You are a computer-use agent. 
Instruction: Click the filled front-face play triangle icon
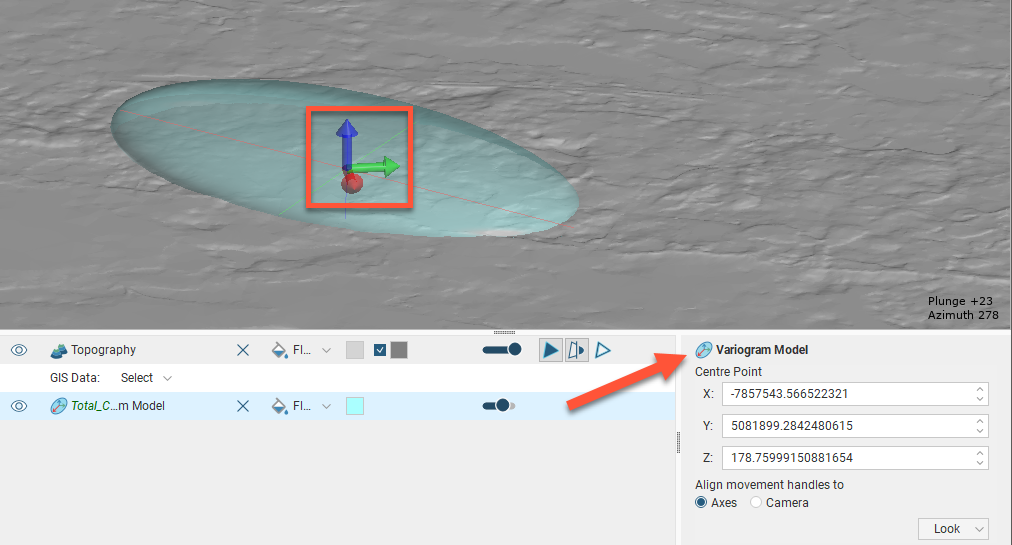[551, 350]
